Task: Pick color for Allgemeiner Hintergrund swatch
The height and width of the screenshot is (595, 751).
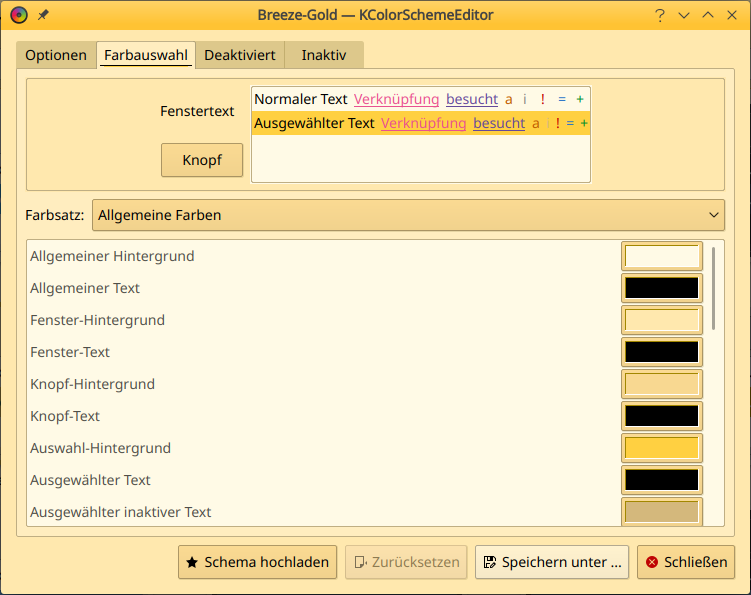Action: click(x=662, y=256)
